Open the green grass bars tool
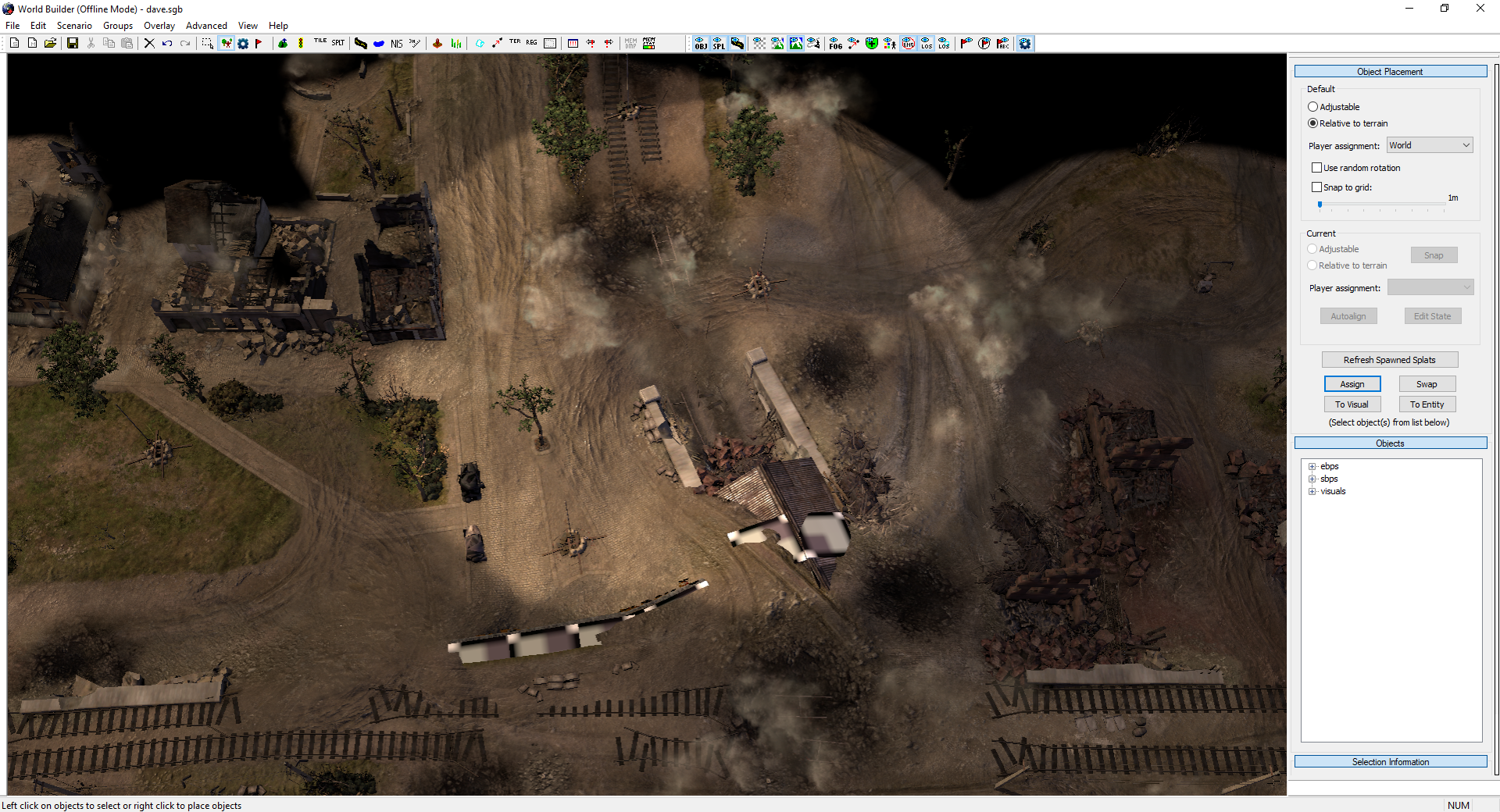The height and width of the screenshot is (812, 1500). tap(456, 44)
